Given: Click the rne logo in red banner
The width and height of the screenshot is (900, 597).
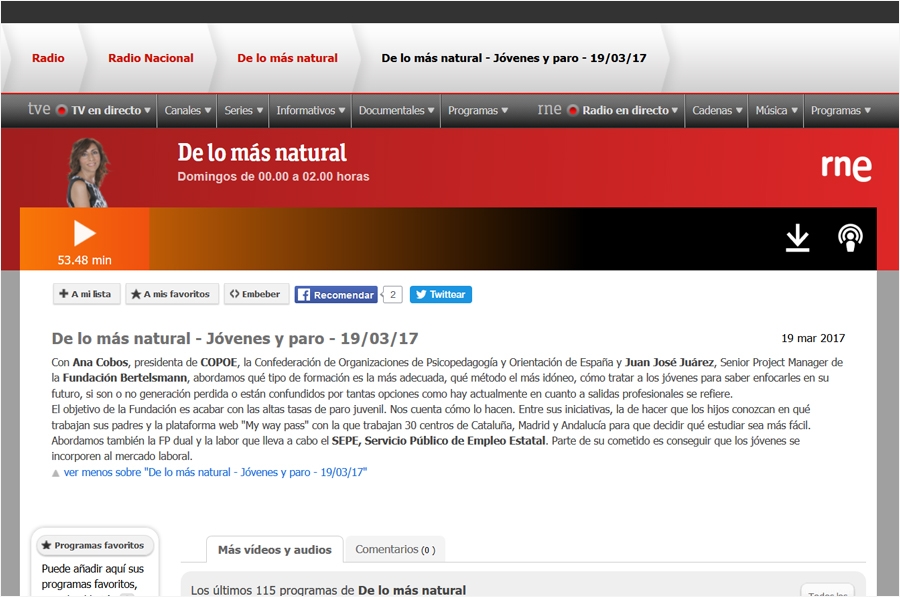Looking at the screenshot, I should tap(846, 167).
